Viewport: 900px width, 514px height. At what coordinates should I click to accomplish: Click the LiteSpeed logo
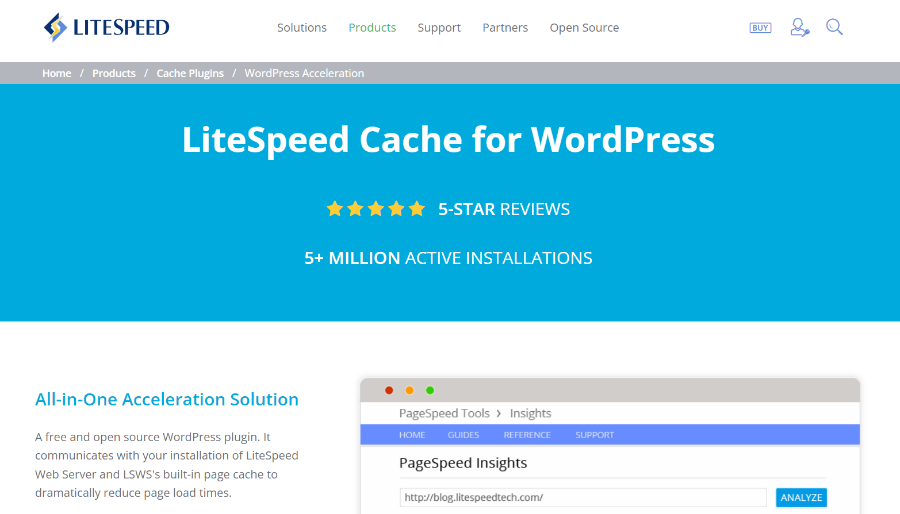(x=107, y=28)
